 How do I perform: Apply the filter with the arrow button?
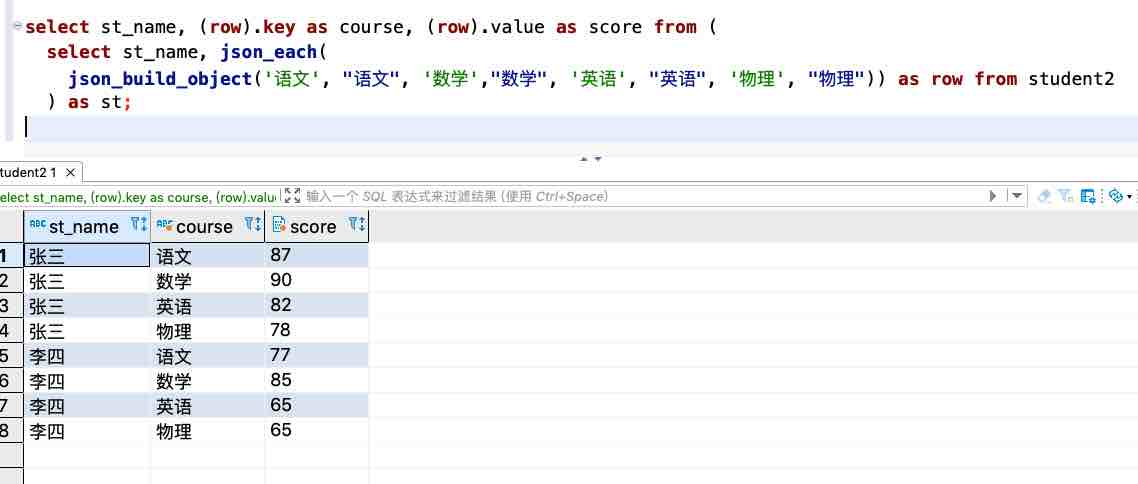[x=993, y=196]
